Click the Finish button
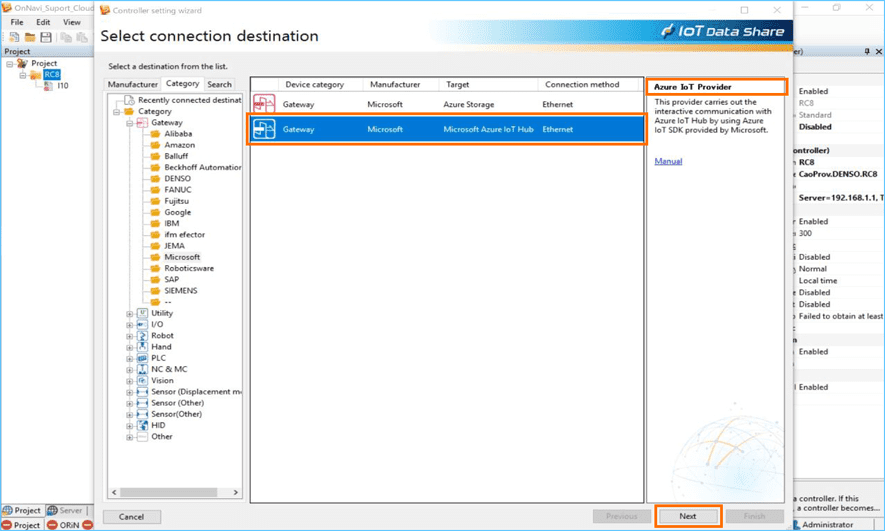This screenshot has height=531, width=885. 755,516
